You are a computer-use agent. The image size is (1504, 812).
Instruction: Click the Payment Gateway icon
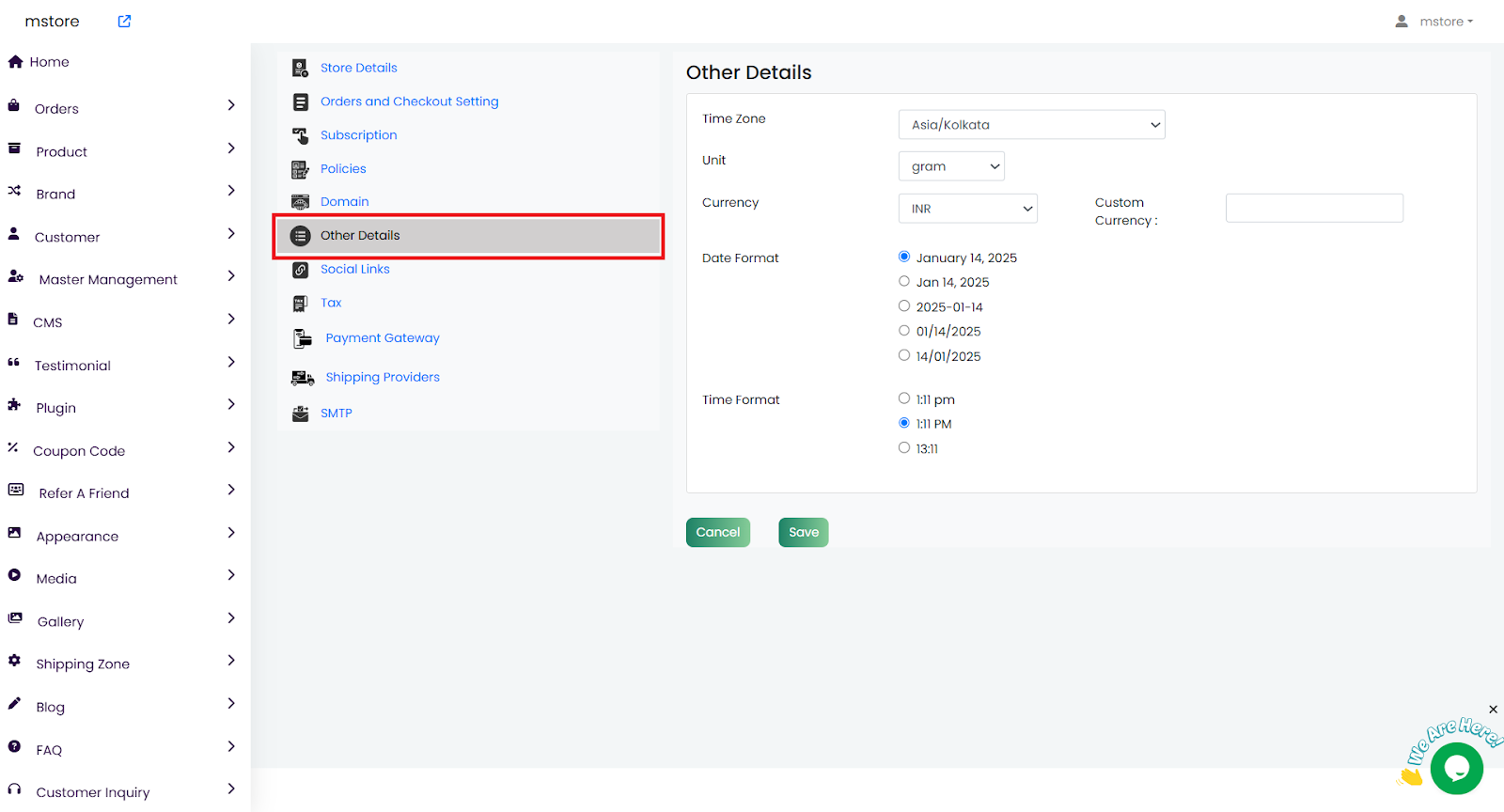point(302,338)
